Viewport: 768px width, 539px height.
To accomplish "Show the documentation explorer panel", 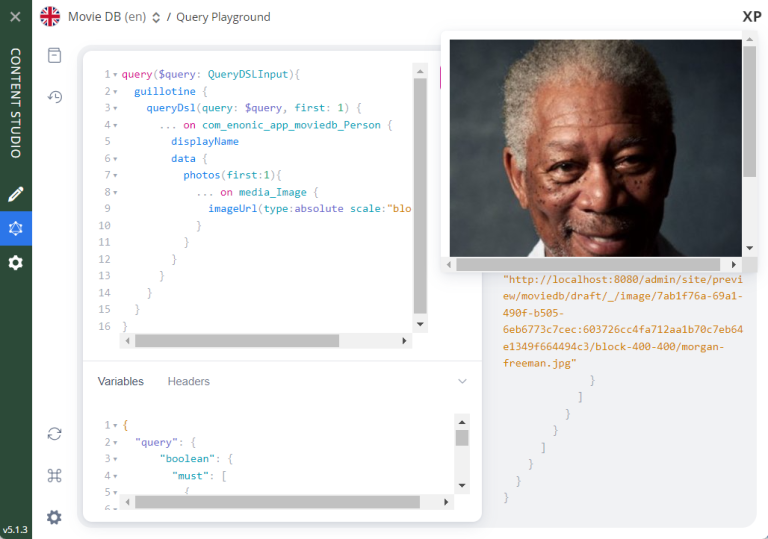I will (x=55, y=56).
